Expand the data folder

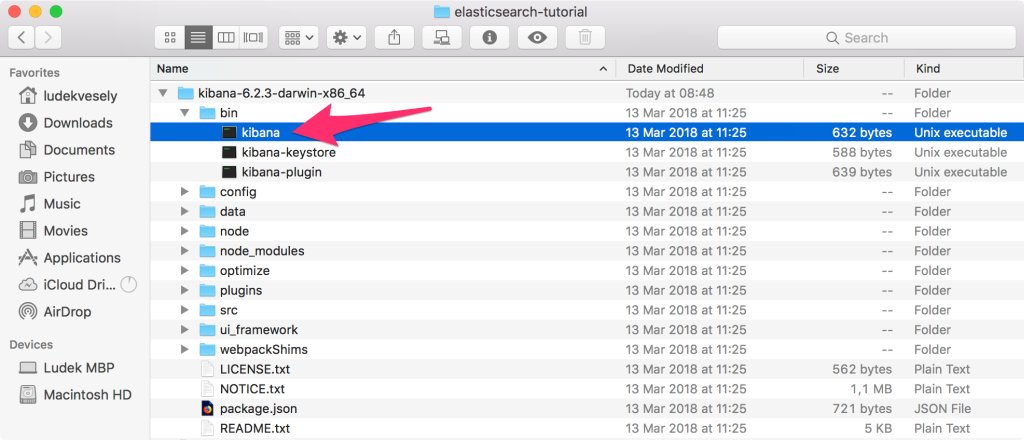pos(185,212)
